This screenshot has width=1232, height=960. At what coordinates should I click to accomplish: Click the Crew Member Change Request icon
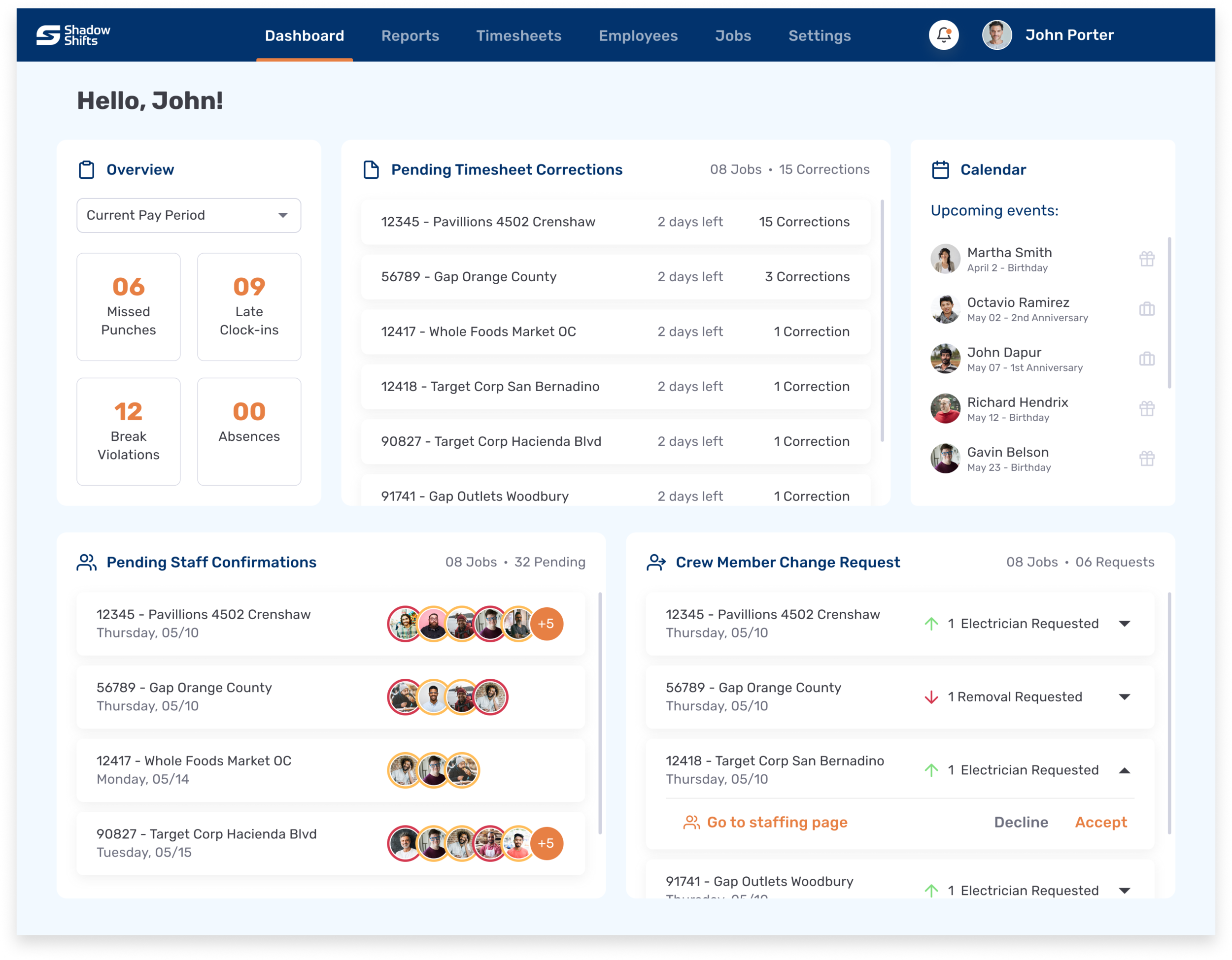(656, 562)
